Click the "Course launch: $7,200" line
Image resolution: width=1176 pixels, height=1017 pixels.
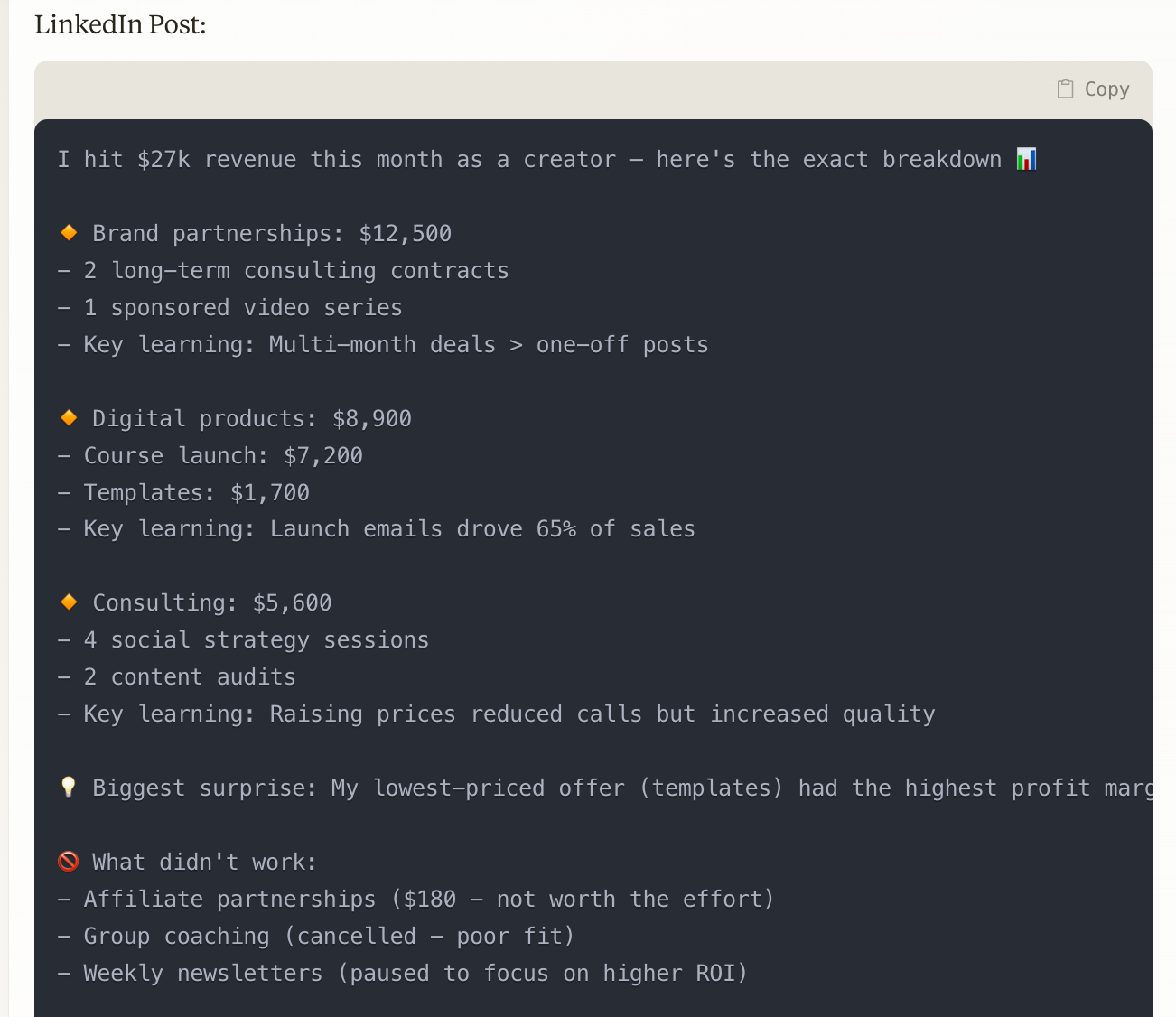click(x=210, y=456)
